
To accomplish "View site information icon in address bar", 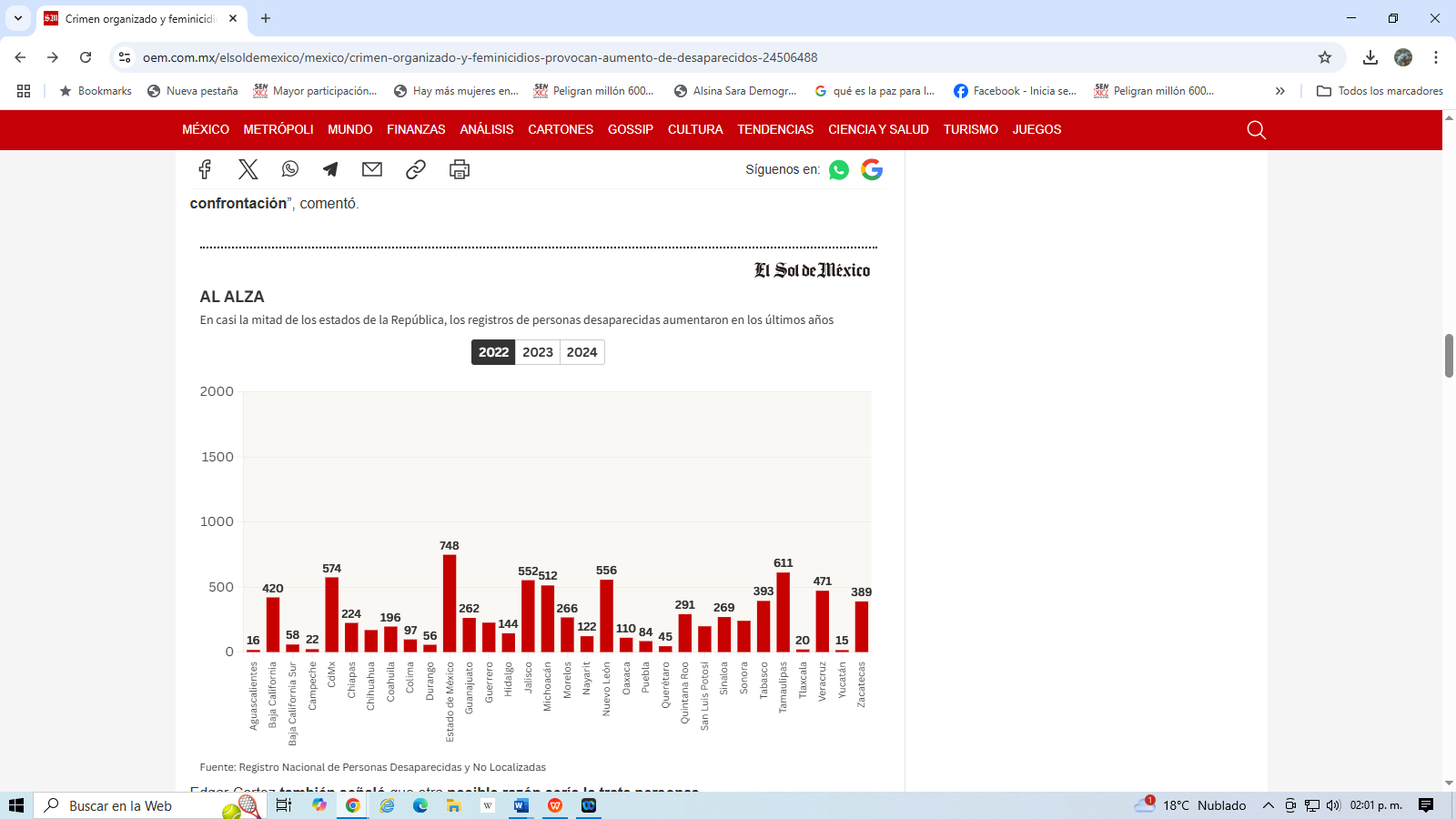I will coord(125,57).
